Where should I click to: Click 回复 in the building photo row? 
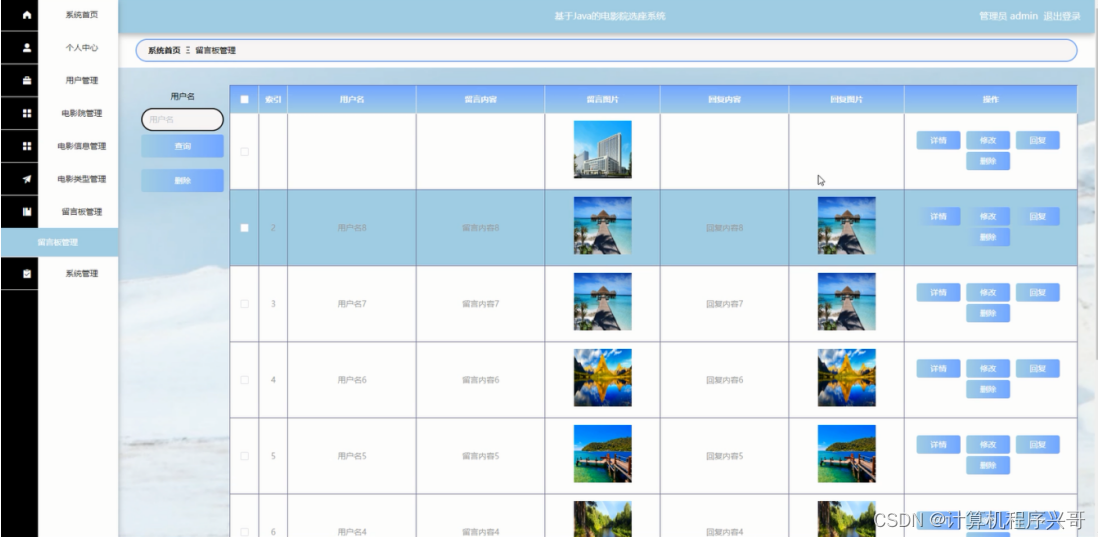1038,140
